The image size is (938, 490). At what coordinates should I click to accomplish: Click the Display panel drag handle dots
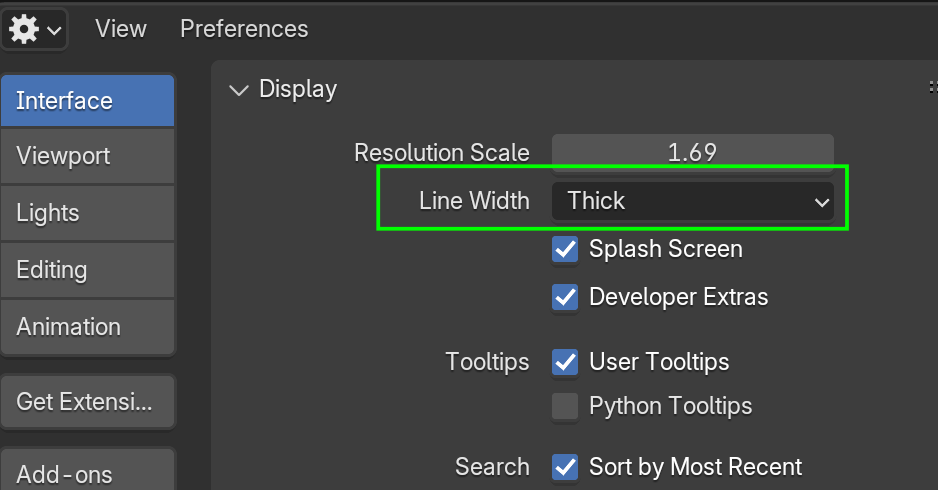[932, 90]
